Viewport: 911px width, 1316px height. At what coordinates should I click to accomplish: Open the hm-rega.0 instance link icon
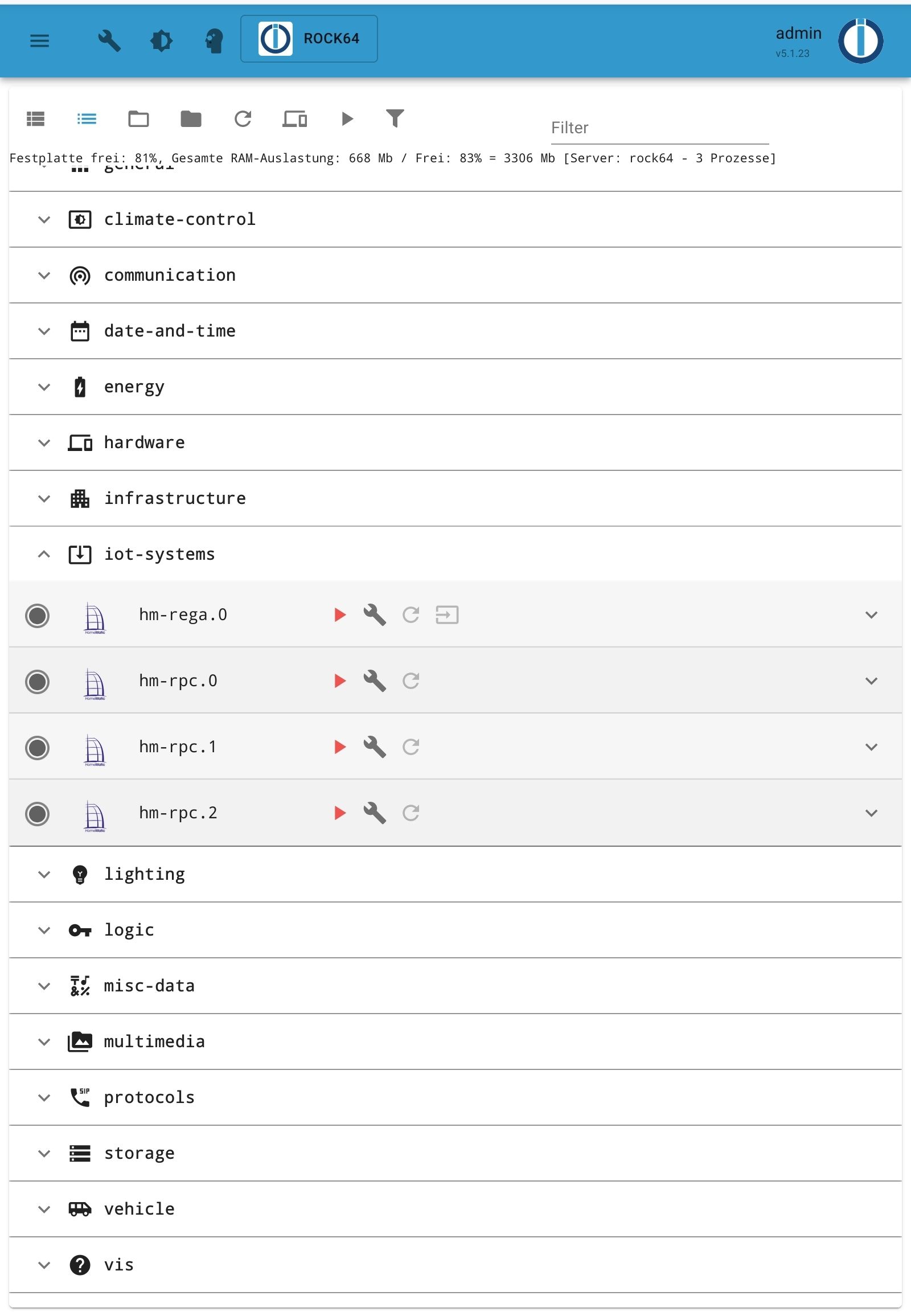tap(447, 615)
